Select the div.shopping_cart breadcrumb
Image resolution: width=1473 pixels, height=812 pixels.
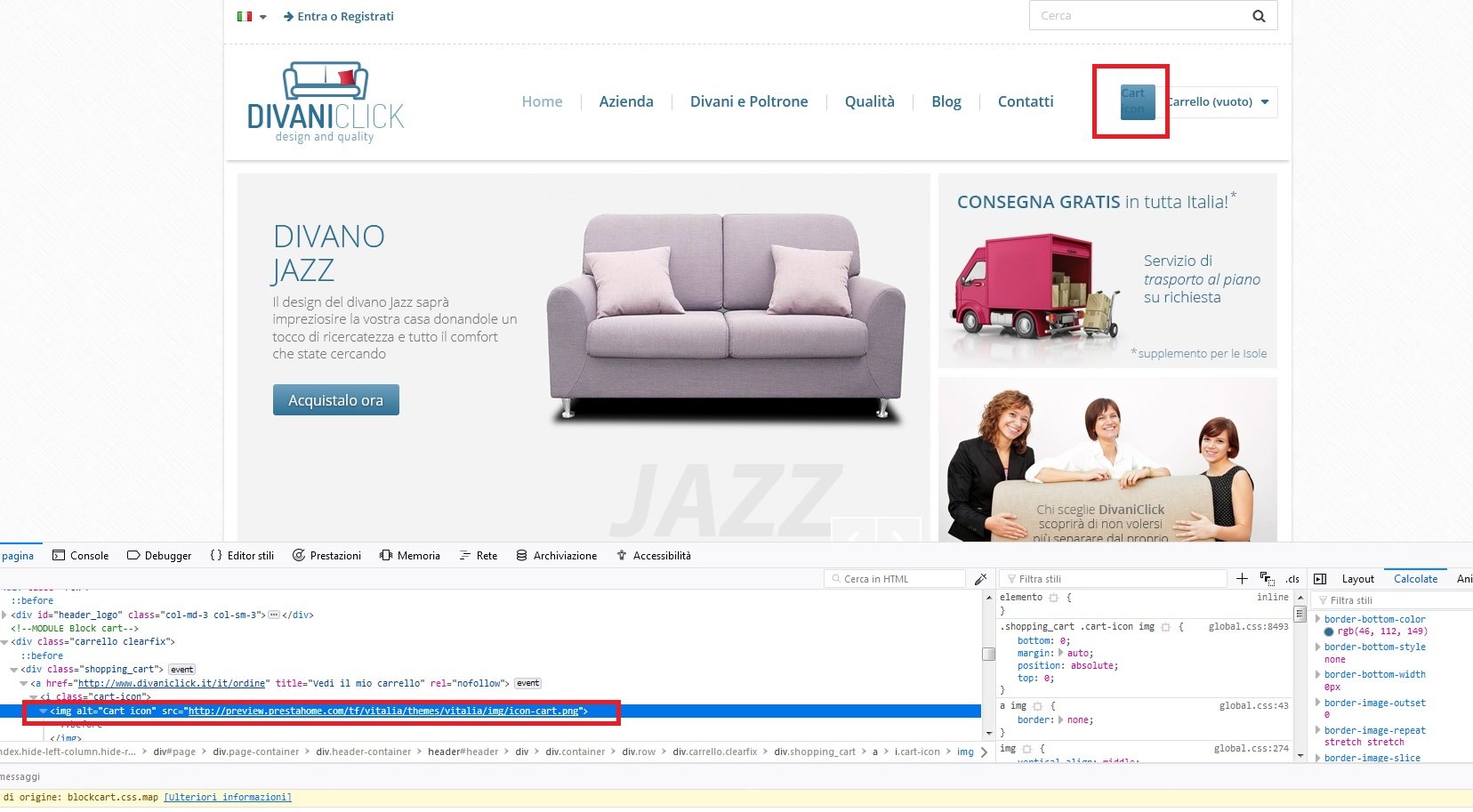815,752
